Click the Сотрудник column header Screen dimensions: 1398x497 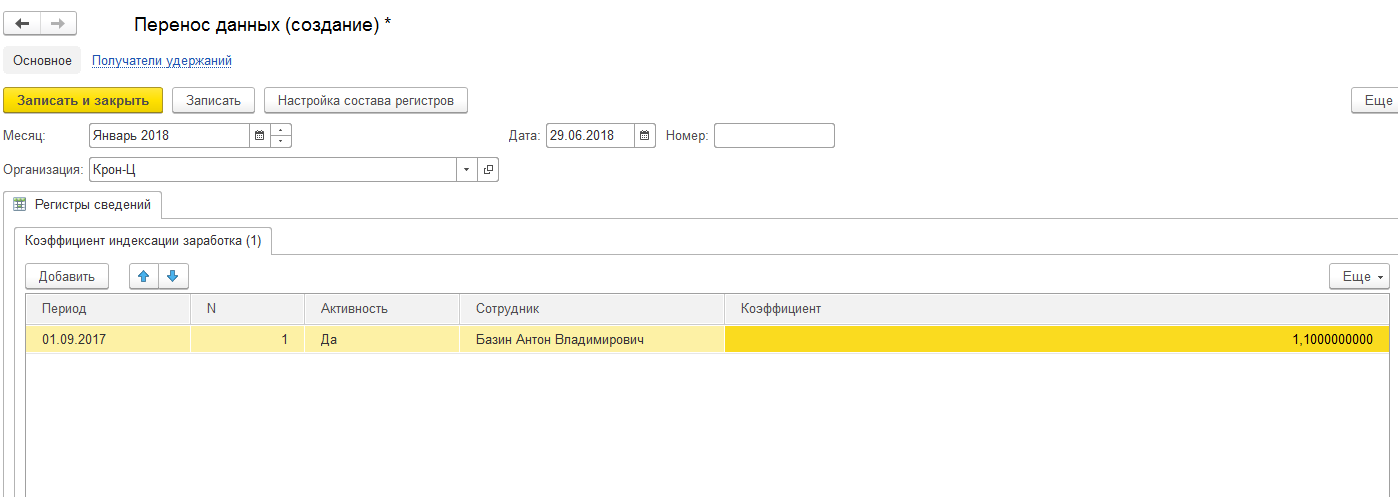pos(592,309)
